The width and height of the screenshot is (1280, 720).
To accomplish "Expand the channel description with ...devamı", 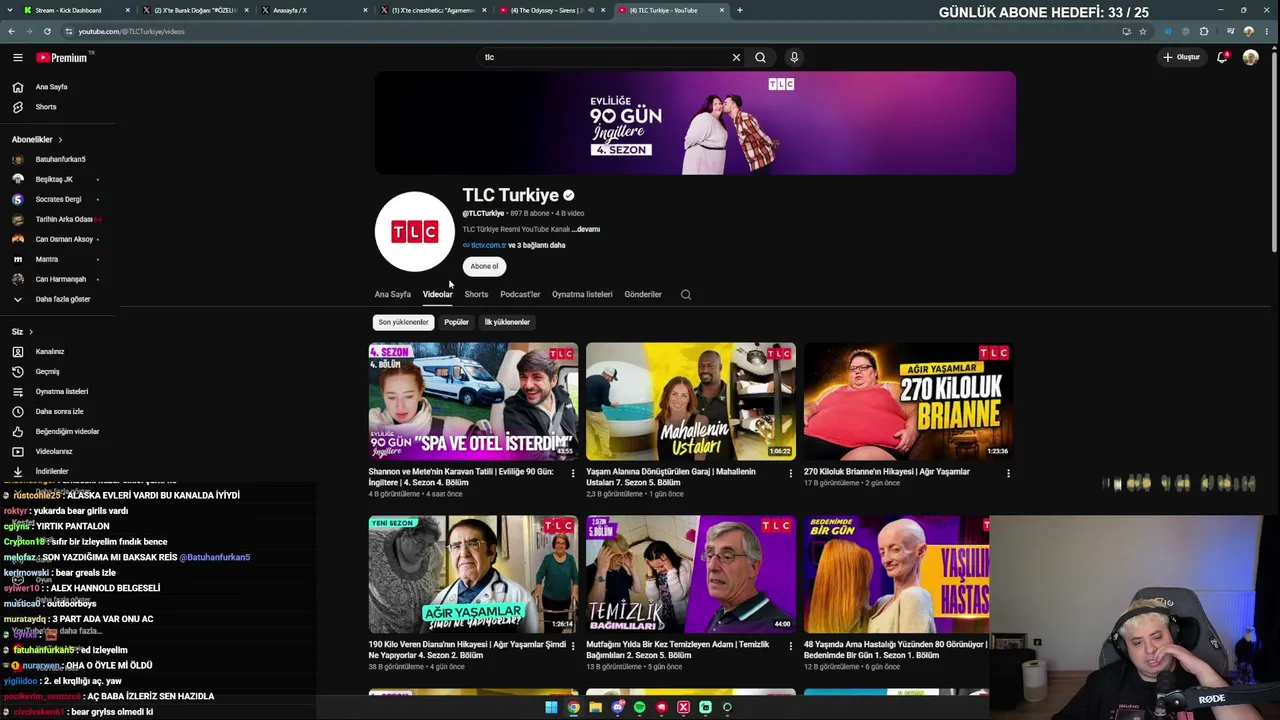I will click(586, 229).
